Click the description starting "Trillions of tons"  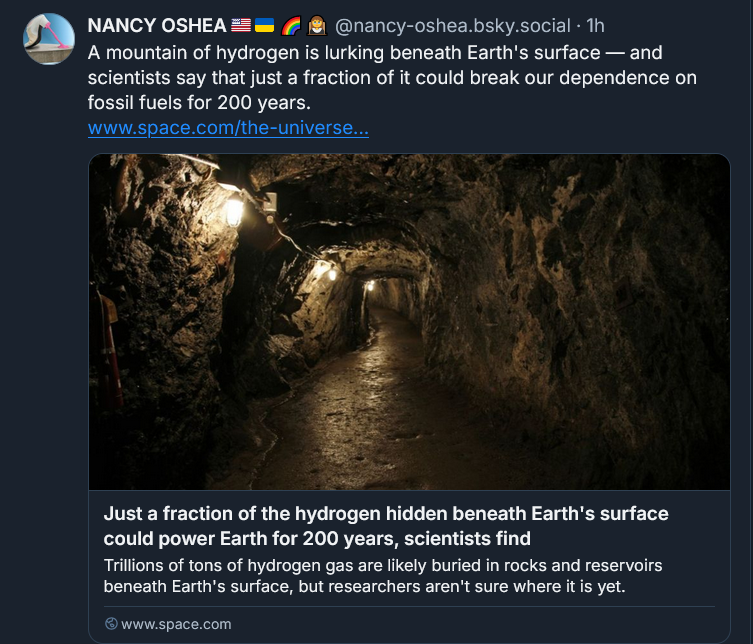click(x=383, y=566)
